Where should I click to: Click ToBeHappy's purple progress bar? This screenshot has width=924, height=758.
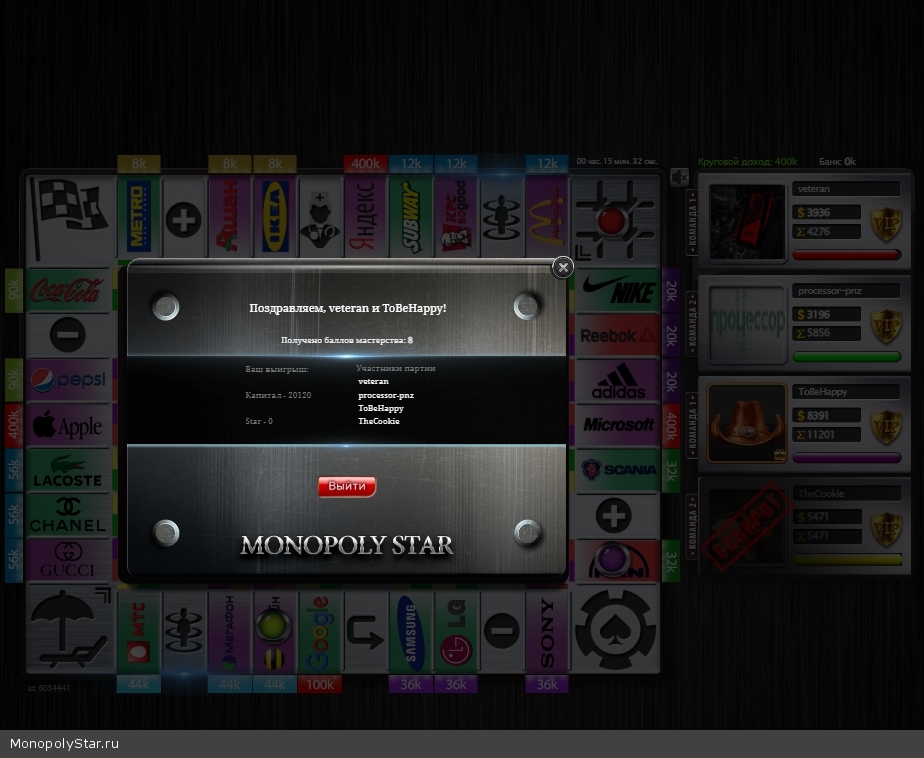coord(847,458)
